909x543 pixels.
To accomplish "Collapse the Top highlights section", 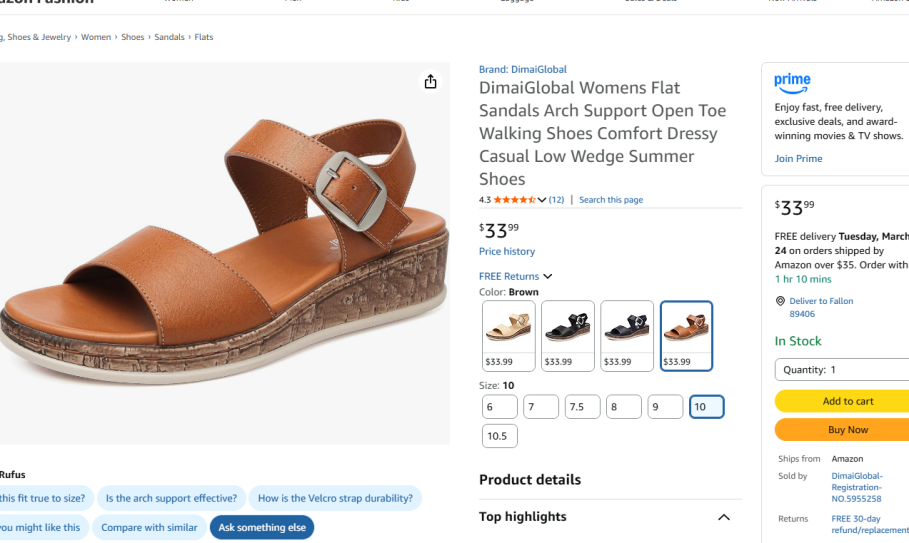I will click(723, 517).
